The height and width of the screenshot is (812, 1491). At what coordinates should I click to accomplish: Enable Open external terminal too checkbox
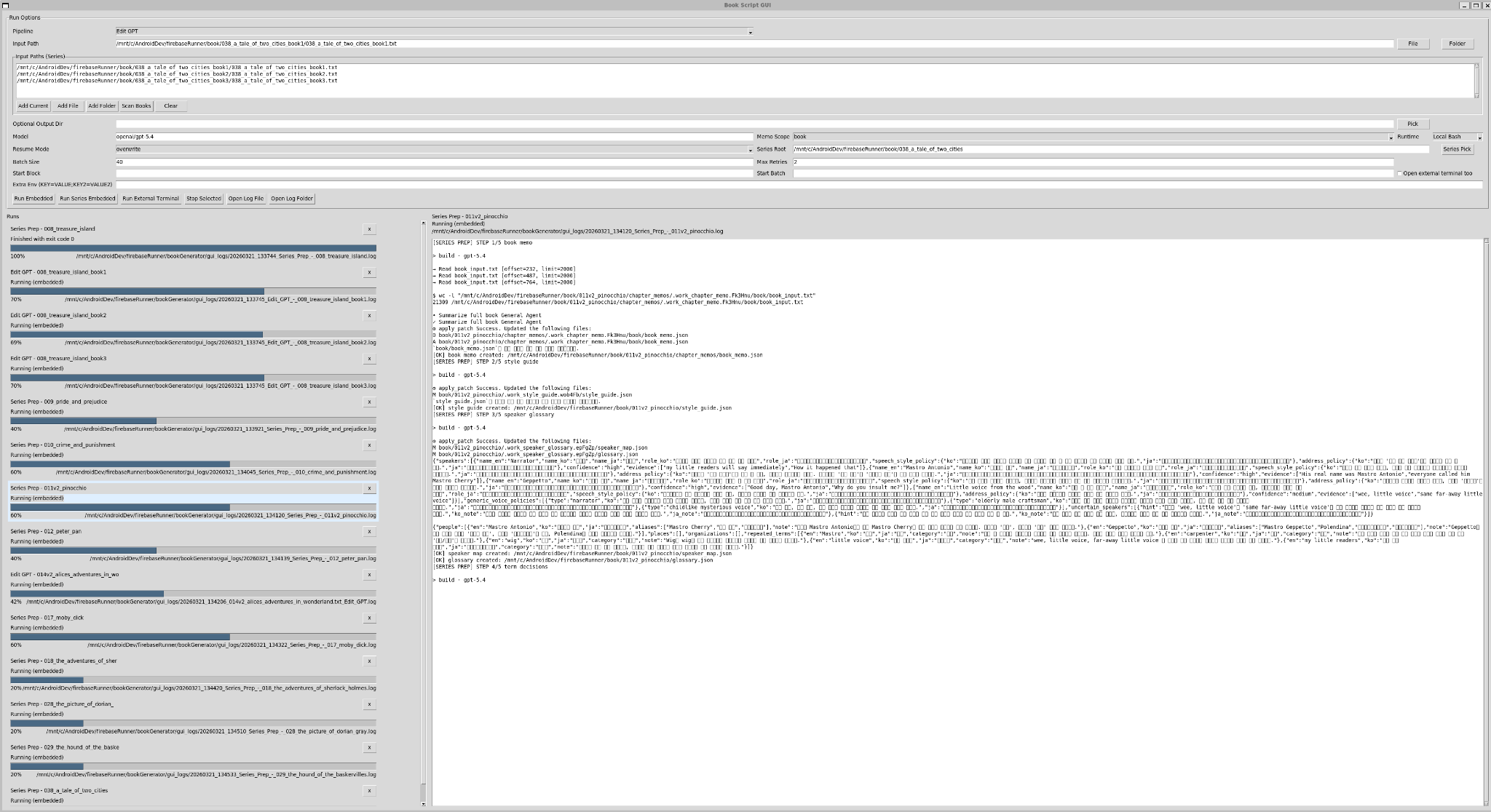[x=1399, y=173]
